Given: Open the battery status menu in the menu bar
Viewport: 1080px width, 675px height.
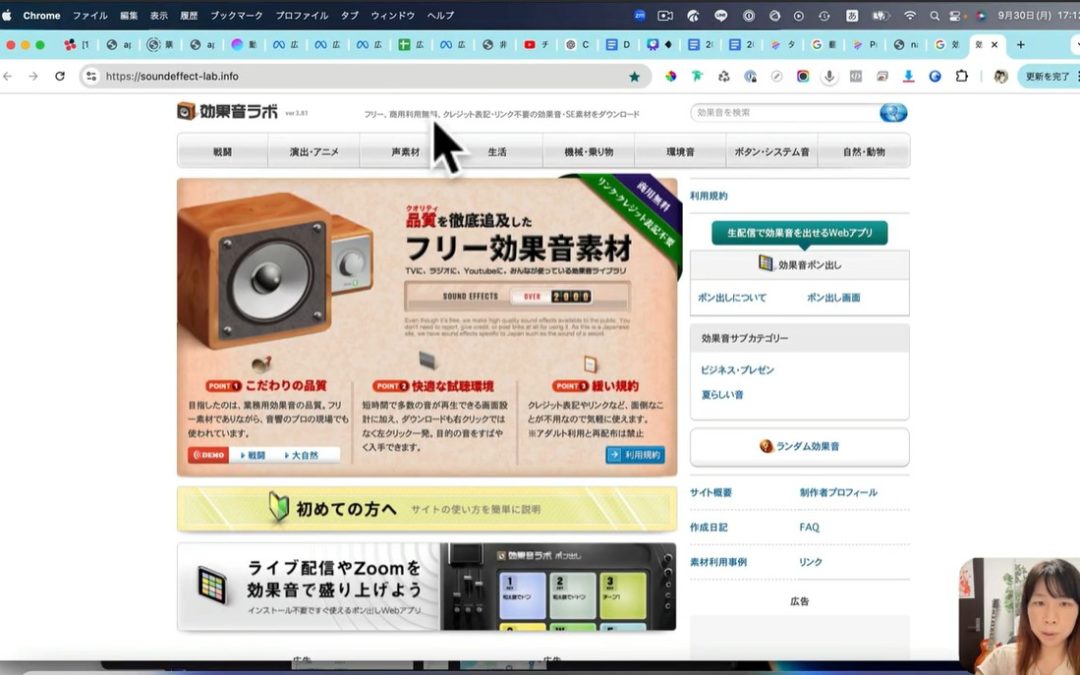Looking at the screenshot, I should click(880, 15).
